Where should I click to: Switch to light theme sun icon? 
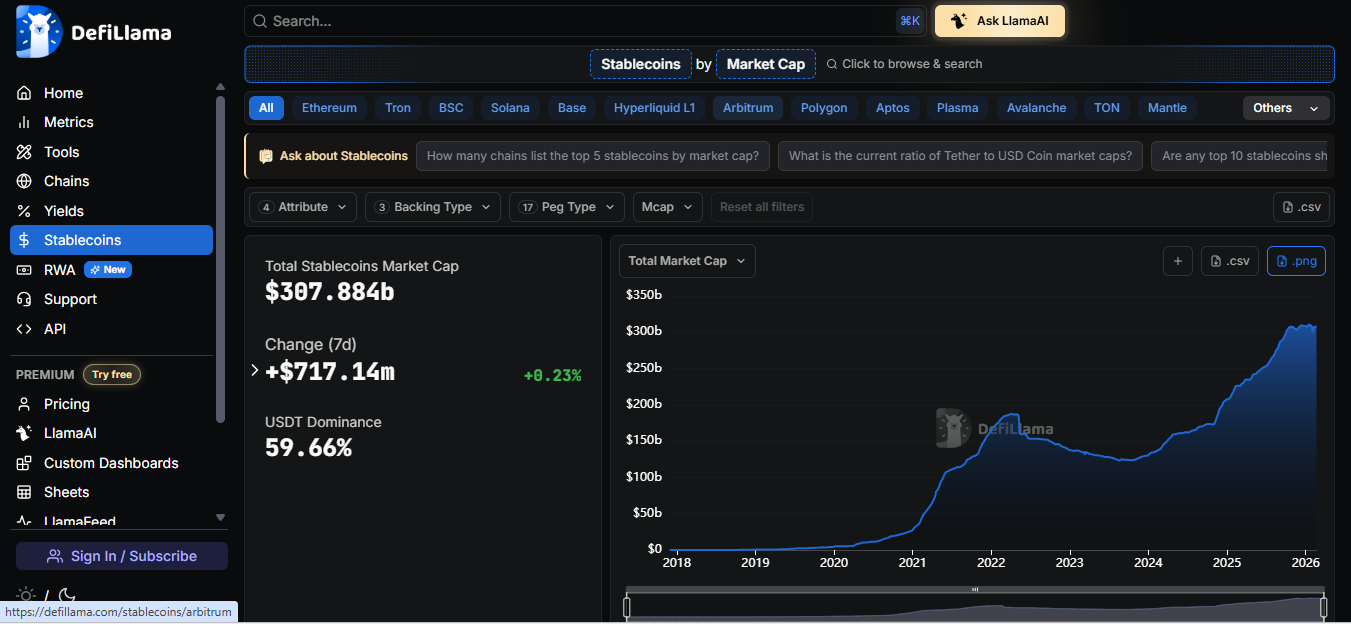coord(26,596)
